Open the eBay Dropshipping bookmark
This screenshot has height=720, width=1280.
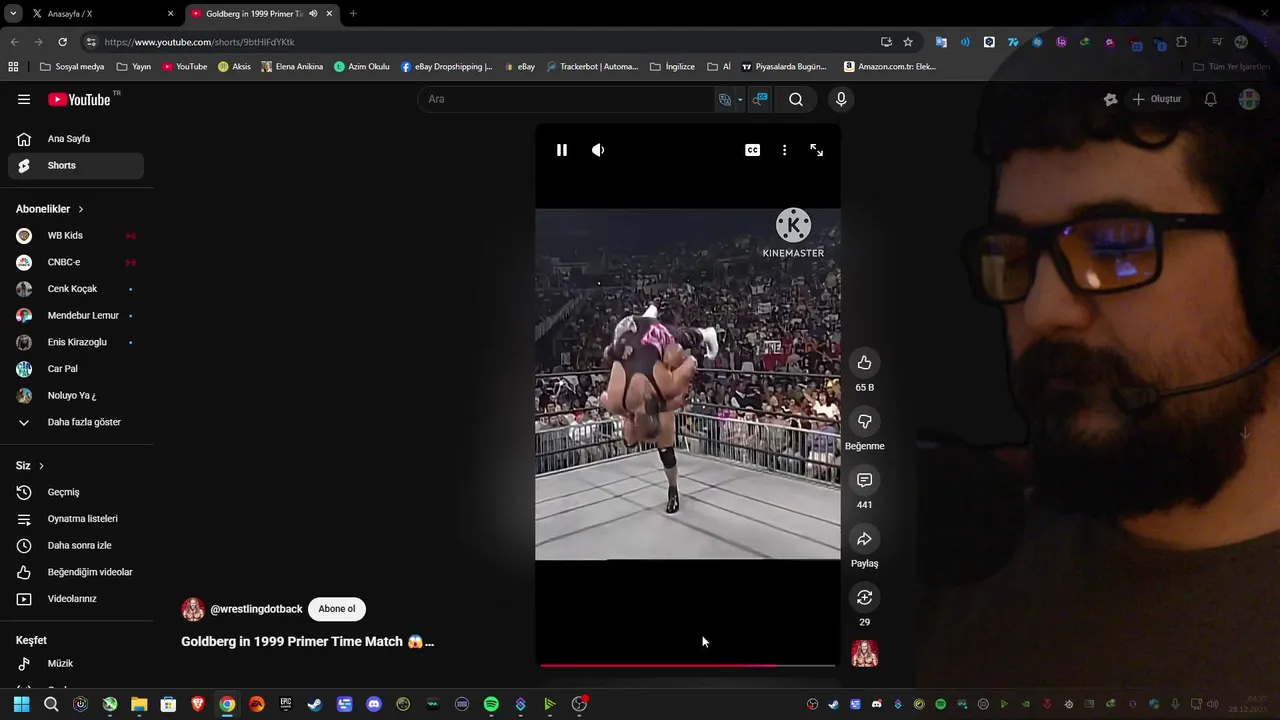[447, 67]
